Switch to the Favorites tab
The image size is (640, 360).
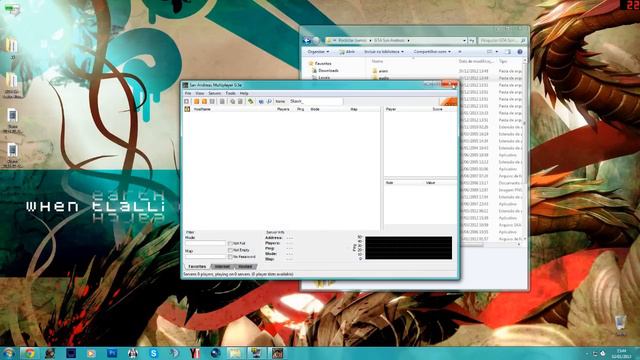pyautogui.click(x=197, y=267)
